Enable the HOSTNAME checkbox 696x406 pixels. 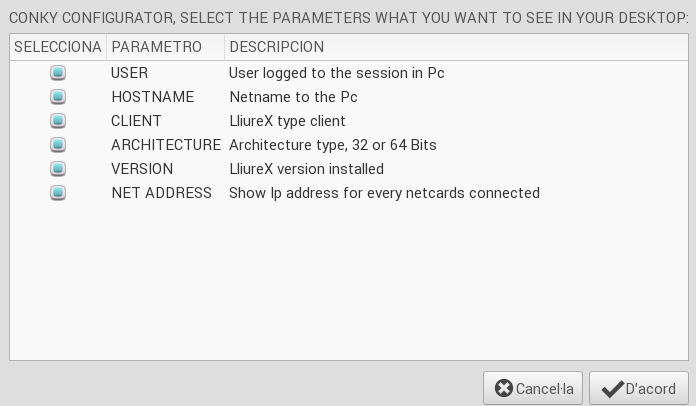point(58,97)
